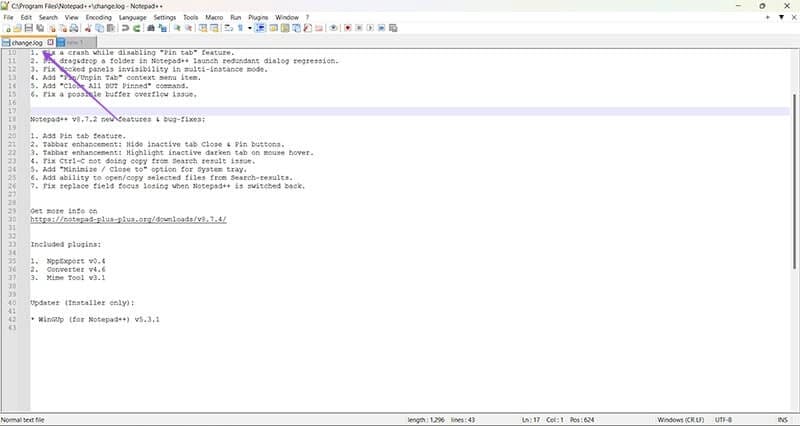Open Define your language toolbar icon

point(273,28)
